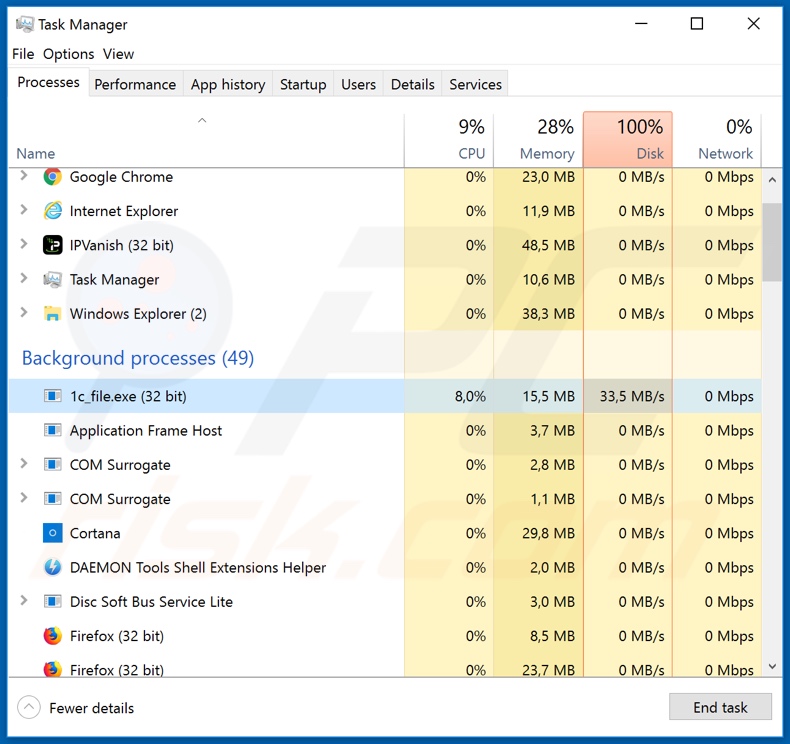Screen dimensions: 790x744
Task: Expand the Windows Explorer (2) group
Action: (x=24, y=313)
